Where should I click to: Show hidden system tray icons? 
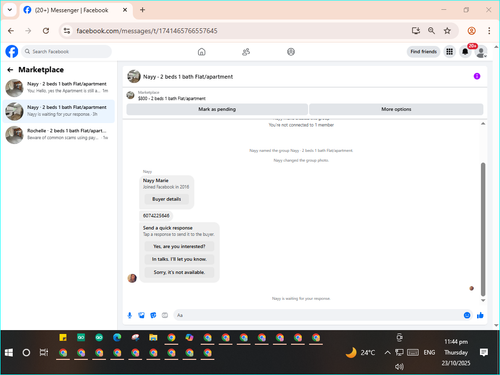[387, 353]
